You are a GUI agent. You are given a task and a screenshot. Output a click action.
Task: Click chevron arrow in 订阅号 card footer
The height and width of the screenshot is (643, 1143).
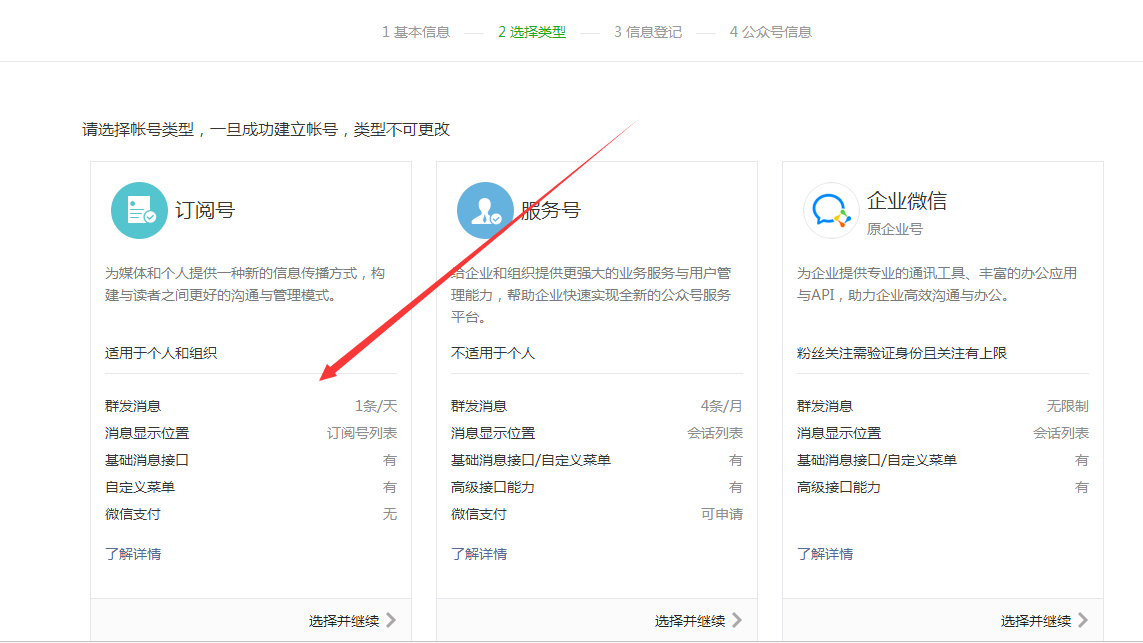point(391,620)
